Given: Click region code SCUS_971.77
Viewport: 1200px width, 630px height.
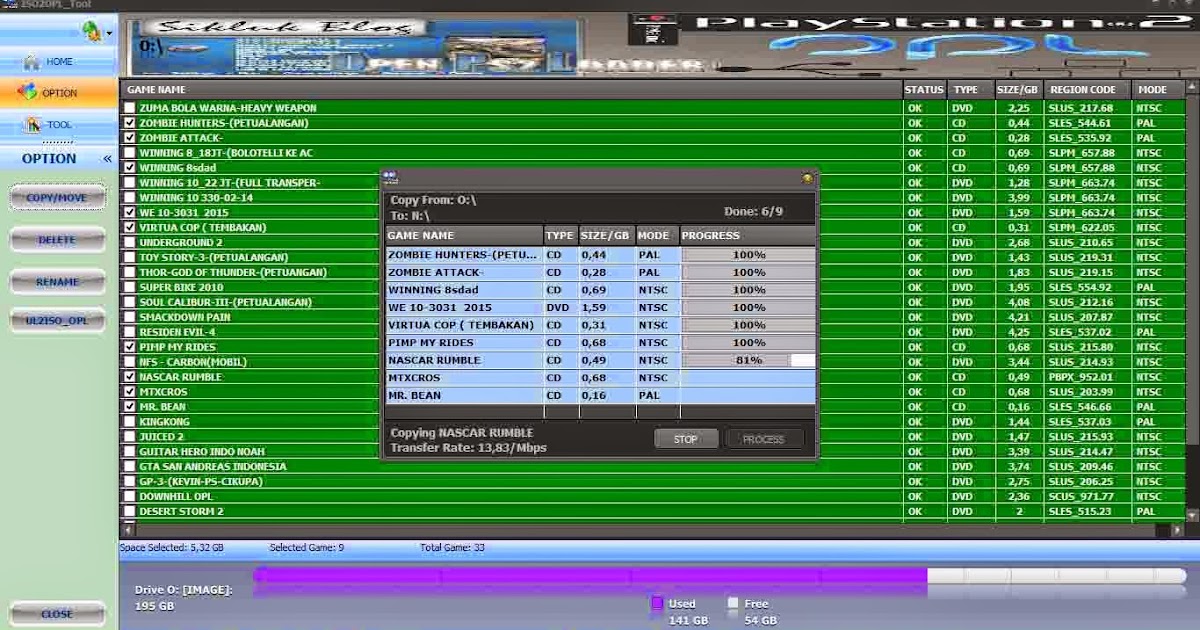Looking at the screenshot, I should tap(1081, 497).
